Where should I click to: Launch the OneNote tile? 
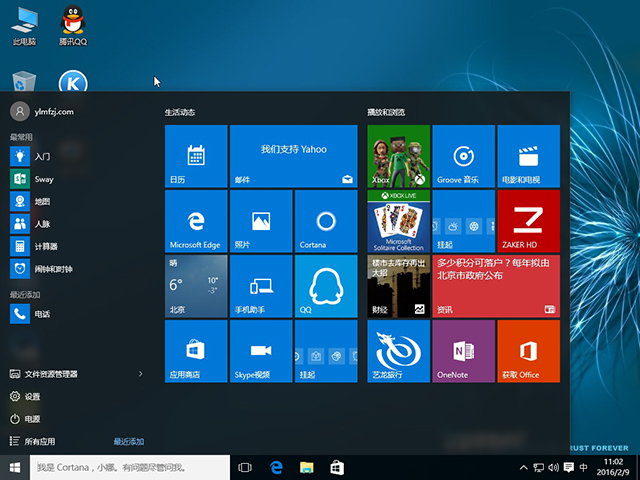click(463, 351)
